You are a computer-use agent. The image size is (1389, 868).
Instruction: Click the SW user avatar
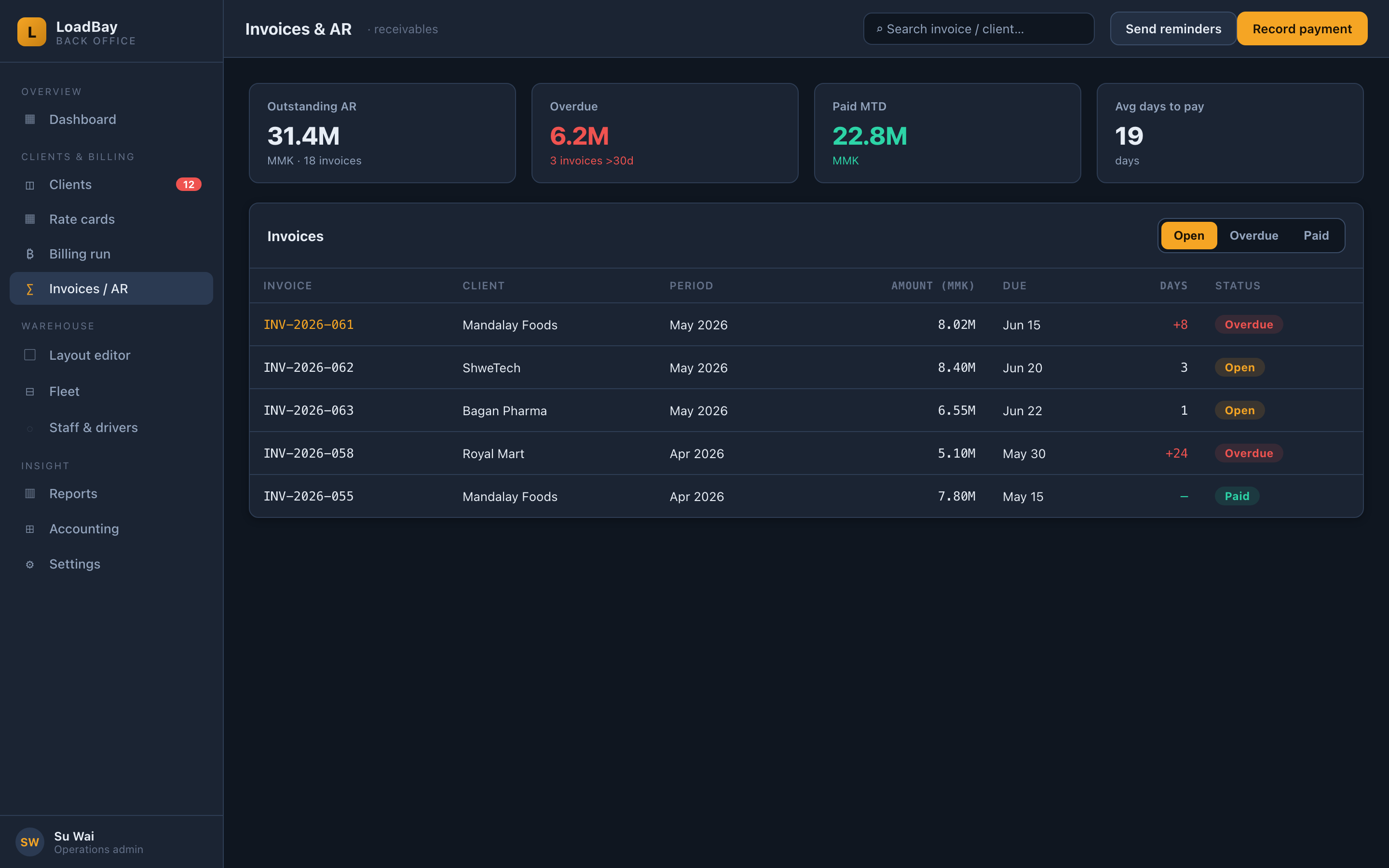pos(30,841)
